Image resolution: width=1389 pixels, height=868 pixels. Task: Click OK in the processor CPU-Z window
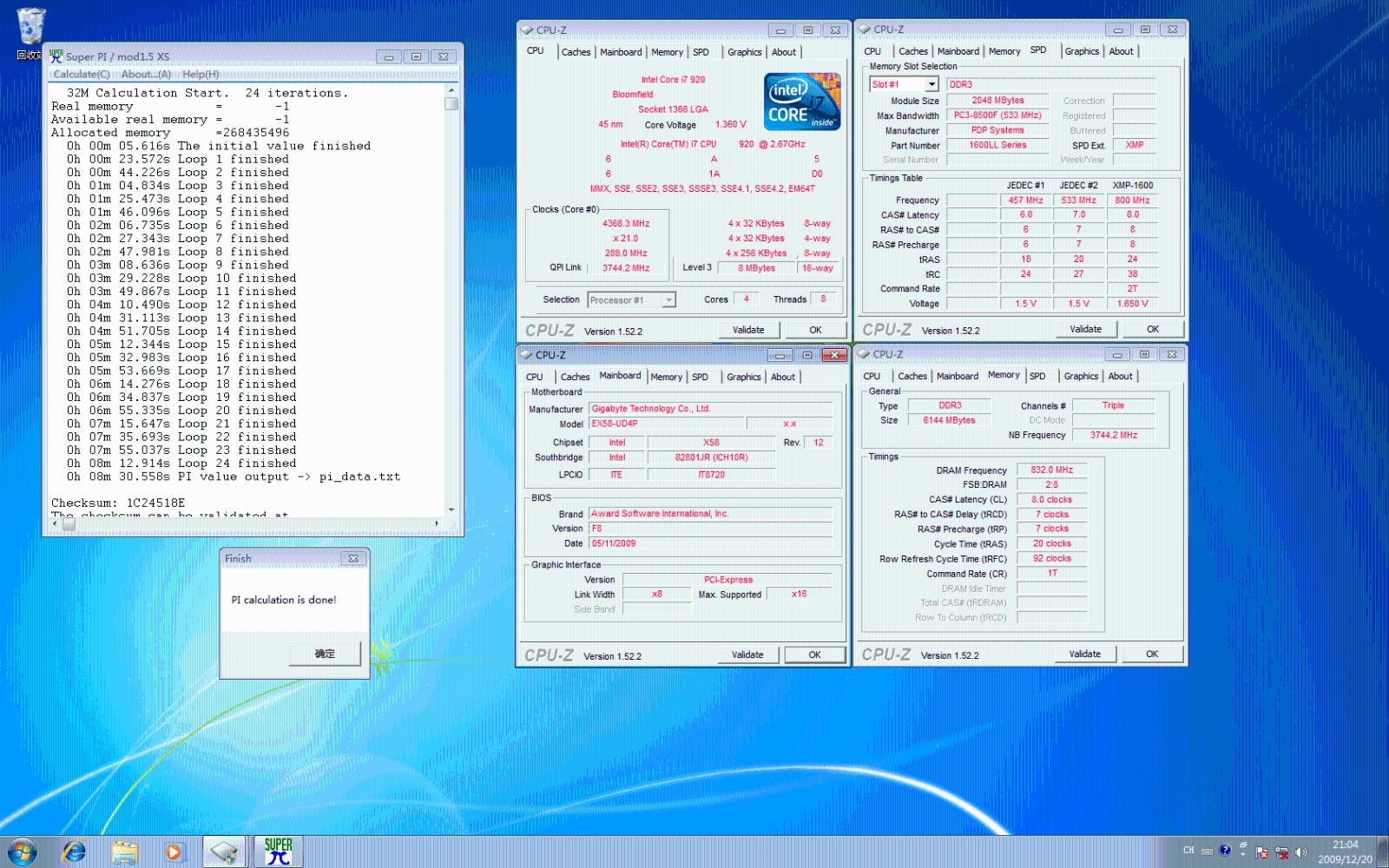815,330
